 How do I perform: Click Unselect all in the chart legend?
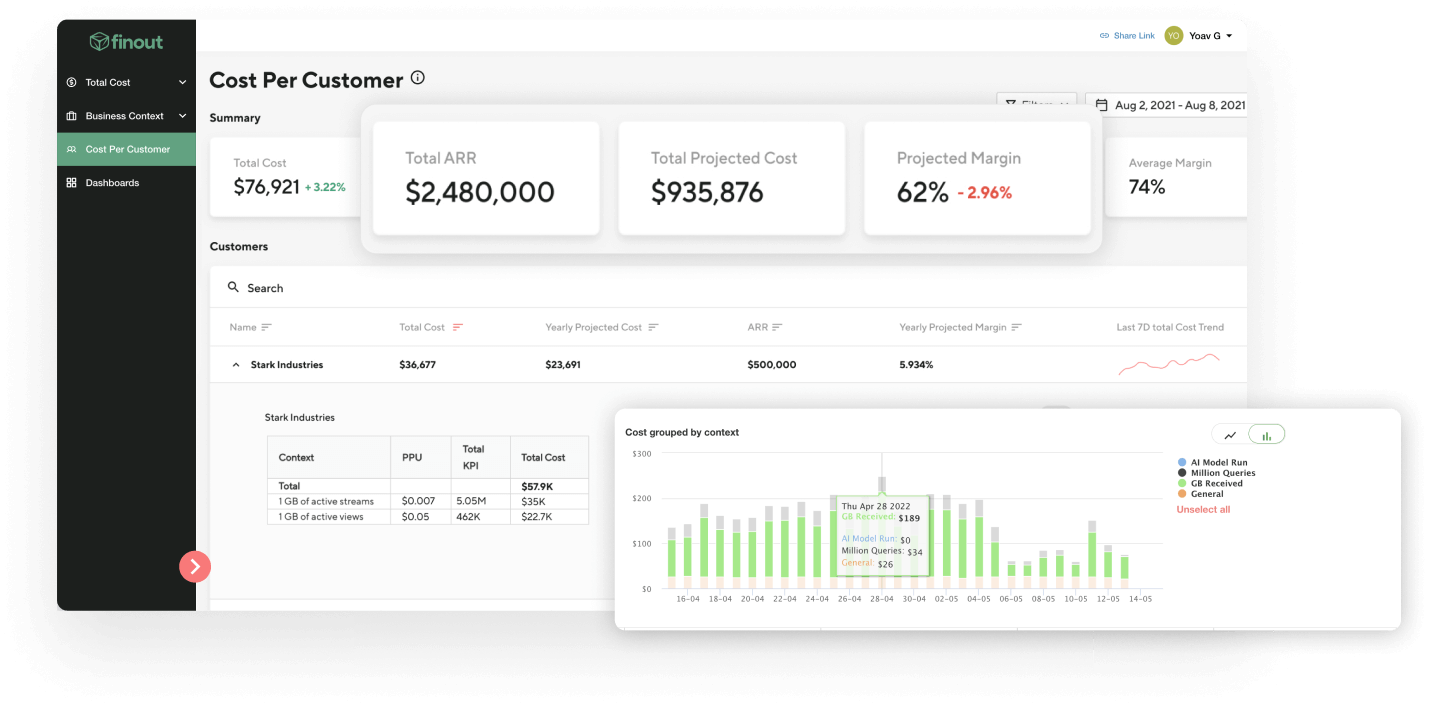tap(1202, 509)
